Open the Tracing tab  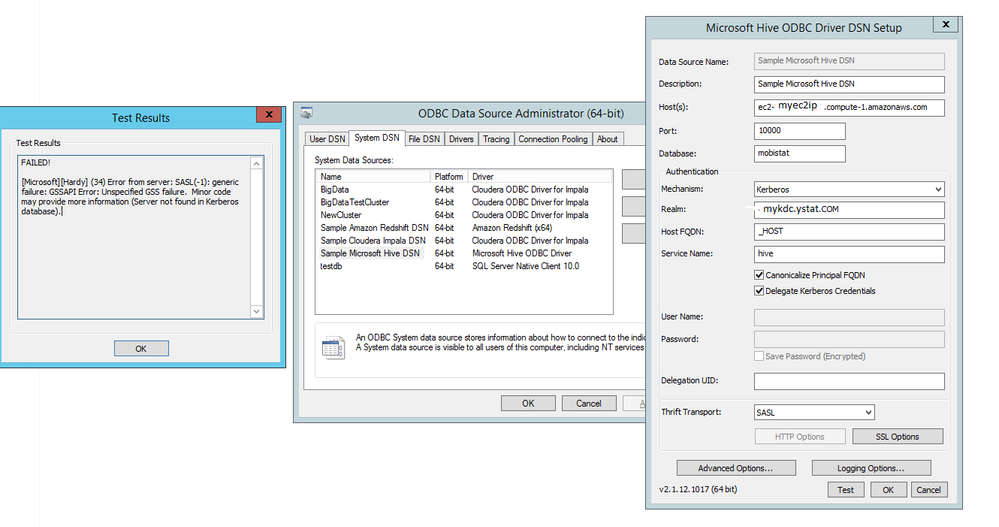click(x=496, y=139)
